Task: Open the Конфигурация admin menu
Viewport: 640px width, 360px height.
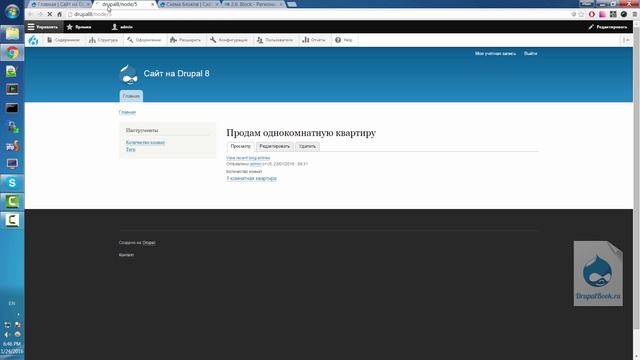Action: pos(229,40)
